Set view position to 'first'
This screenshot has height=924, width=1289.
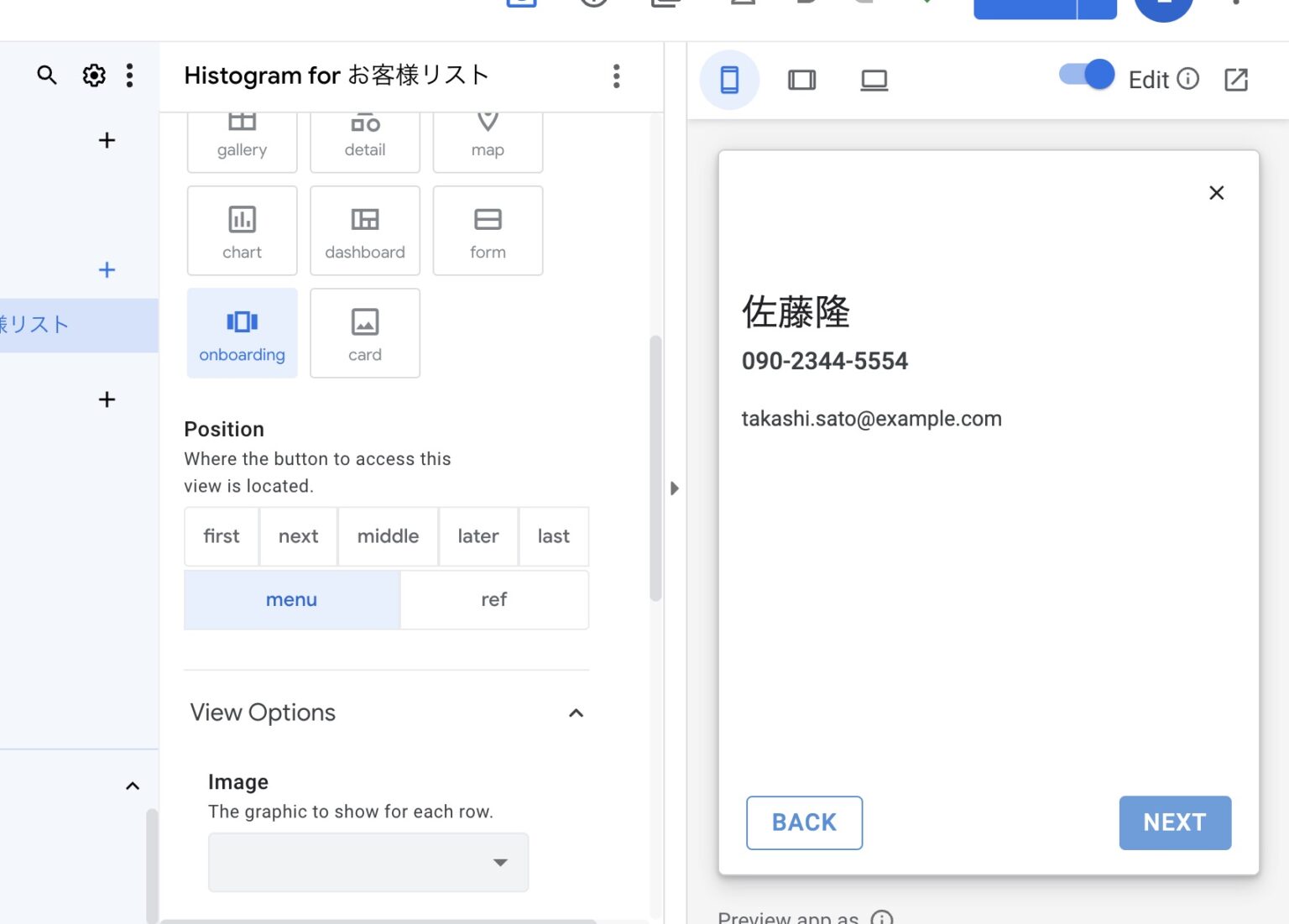point(221,536)
